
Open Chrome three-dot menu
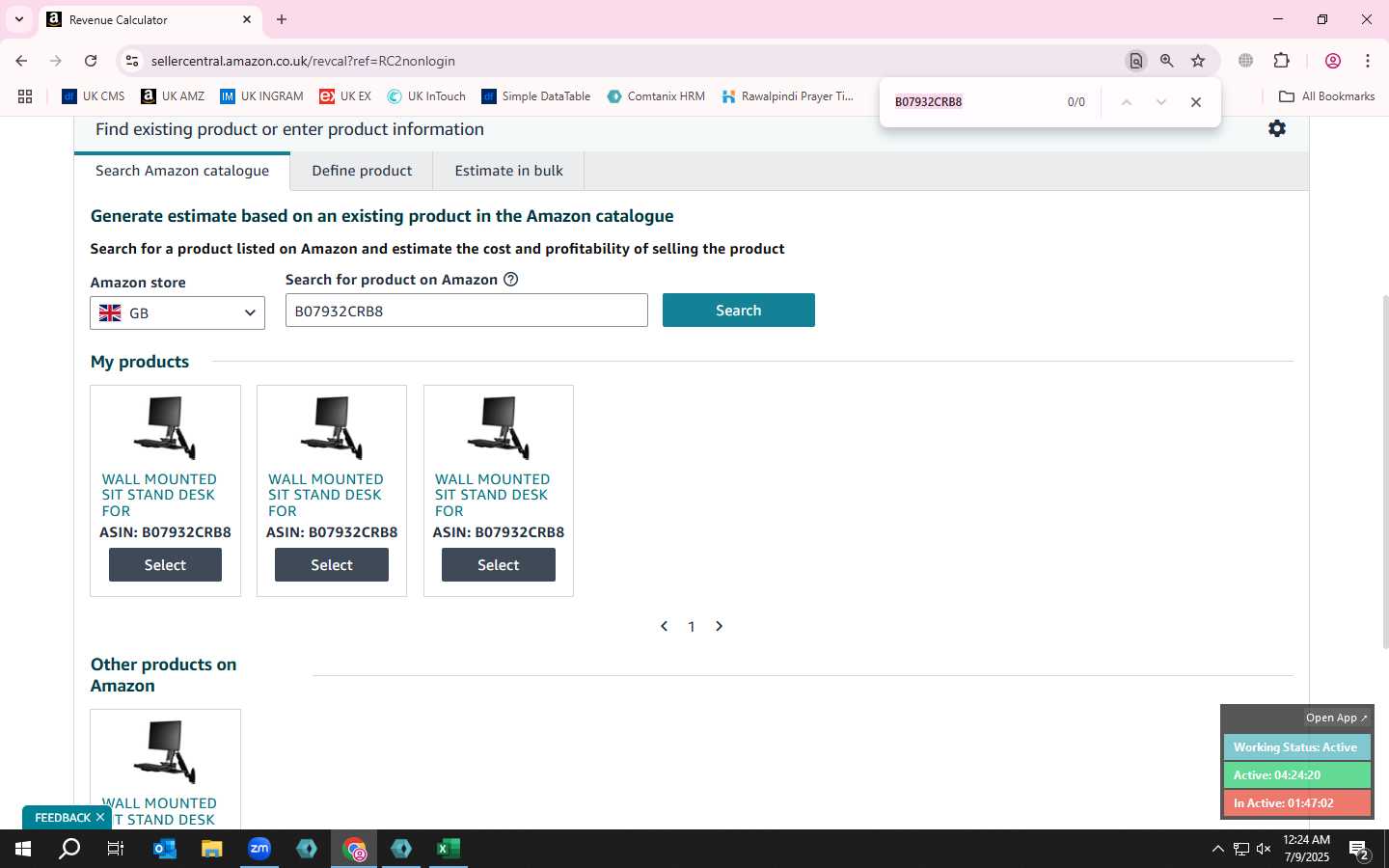pos(1368,61)
